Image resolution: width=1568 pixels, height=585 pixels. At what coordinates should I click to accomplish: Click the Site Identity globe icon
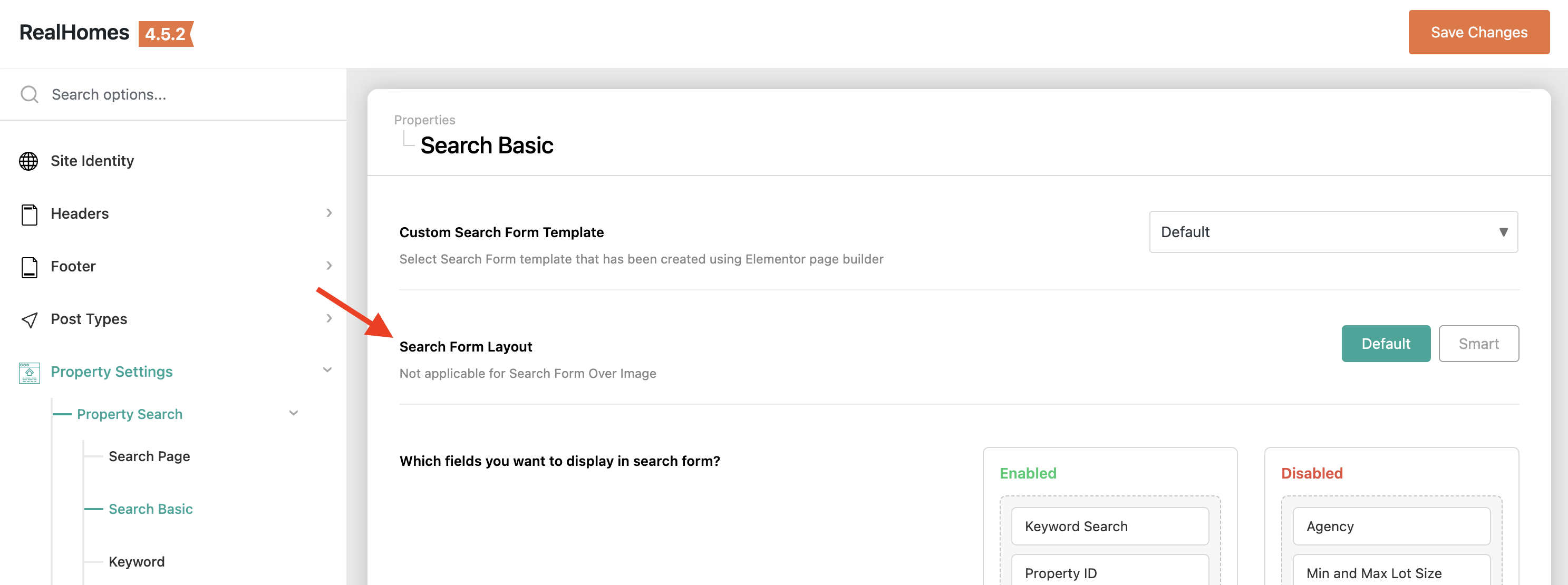coord(28,161)
